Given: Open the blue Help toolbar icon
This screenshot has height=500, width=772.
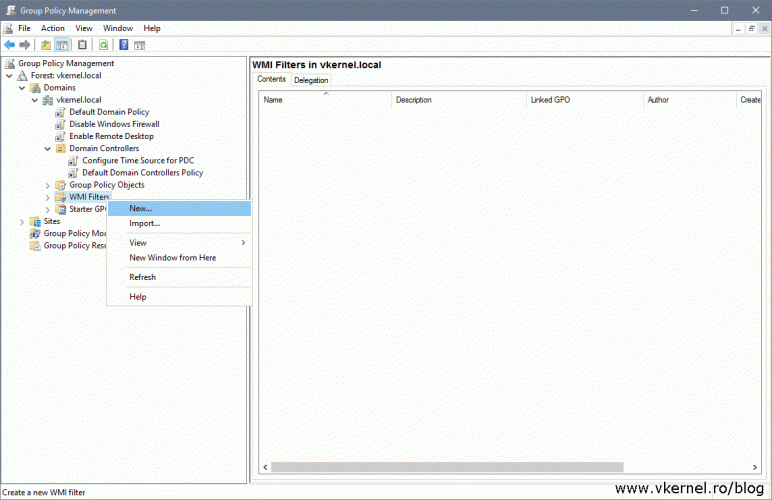Looking at the screenshot, I should 124,45.
